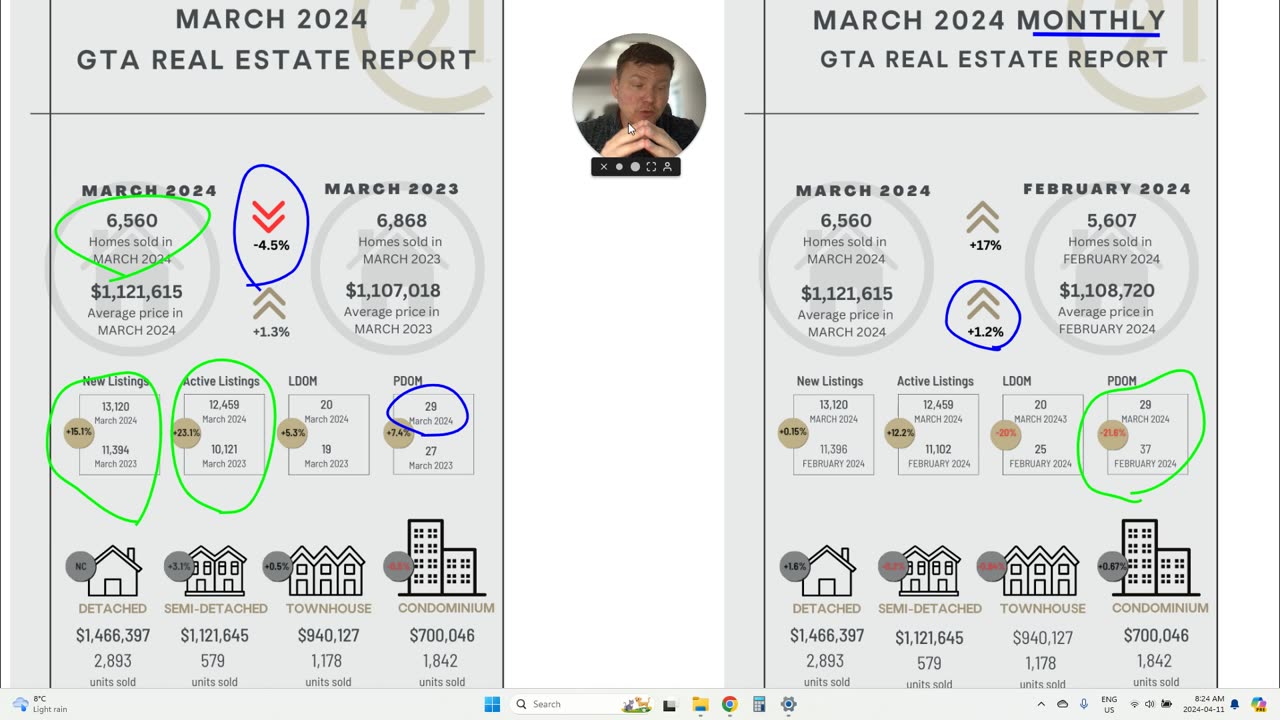Image resolution: width=1280 pixels, height=720 pixels.
Task: Click the +5.3% LDOM badge
Action: (x=292, y=433)
